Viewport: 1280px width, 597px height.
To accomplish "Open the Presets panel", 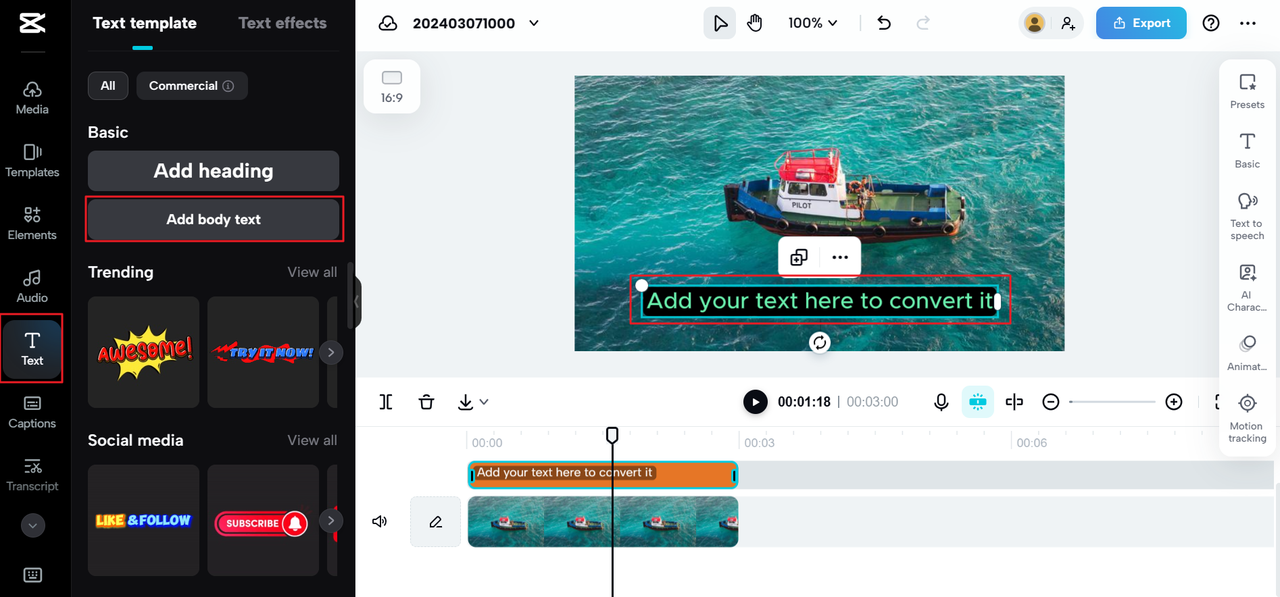I will 1247,91.
